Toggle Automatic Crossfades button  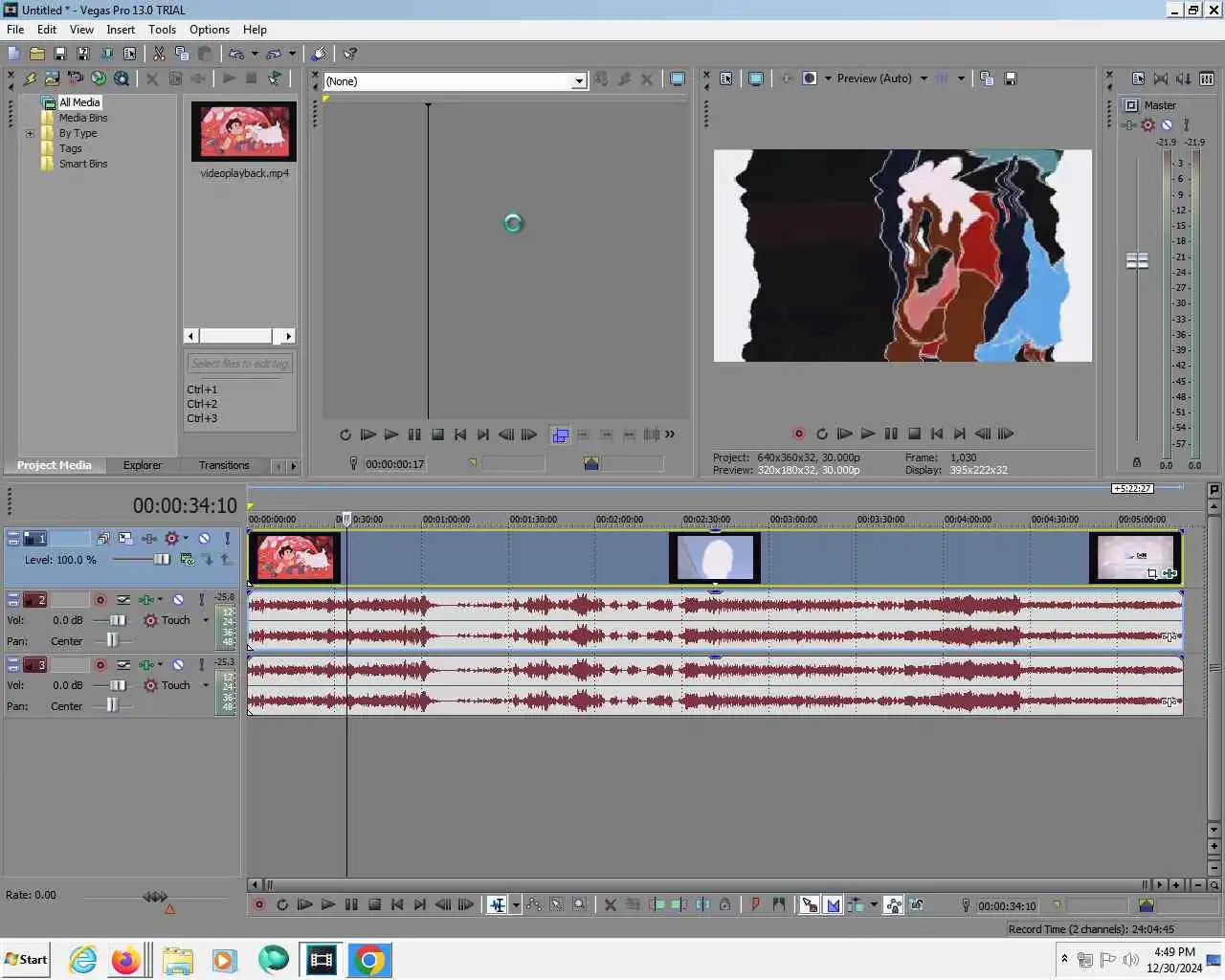(x=833, y=904)
